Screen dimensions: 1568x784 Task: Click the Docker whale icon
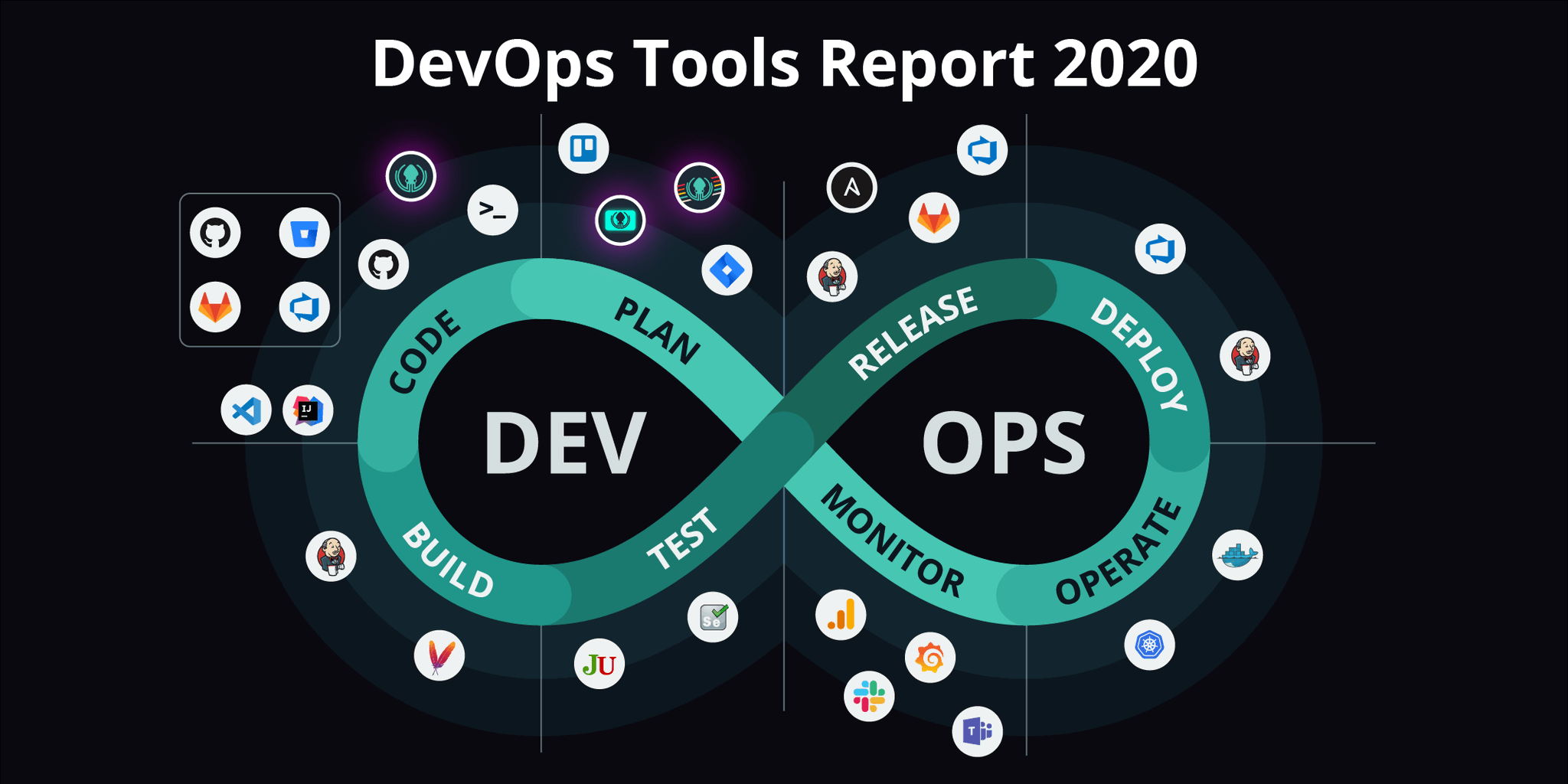[x=1238, y=555]
